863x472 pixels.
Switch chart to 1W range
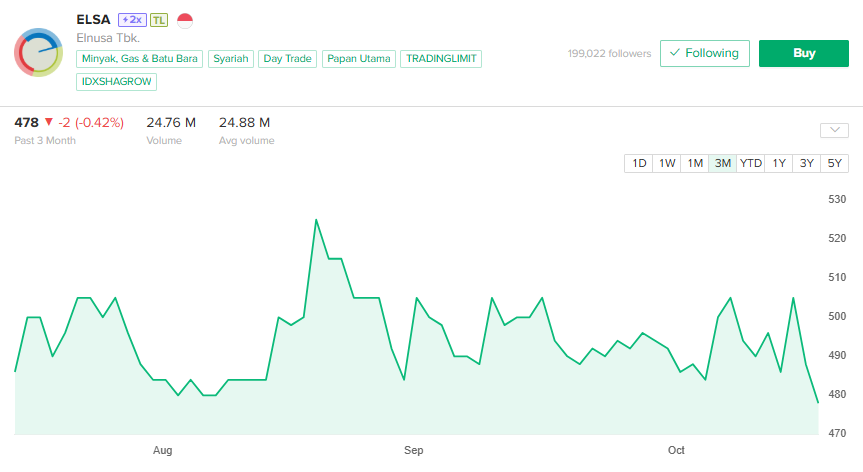pyautogui.click(x=667, y=163)
